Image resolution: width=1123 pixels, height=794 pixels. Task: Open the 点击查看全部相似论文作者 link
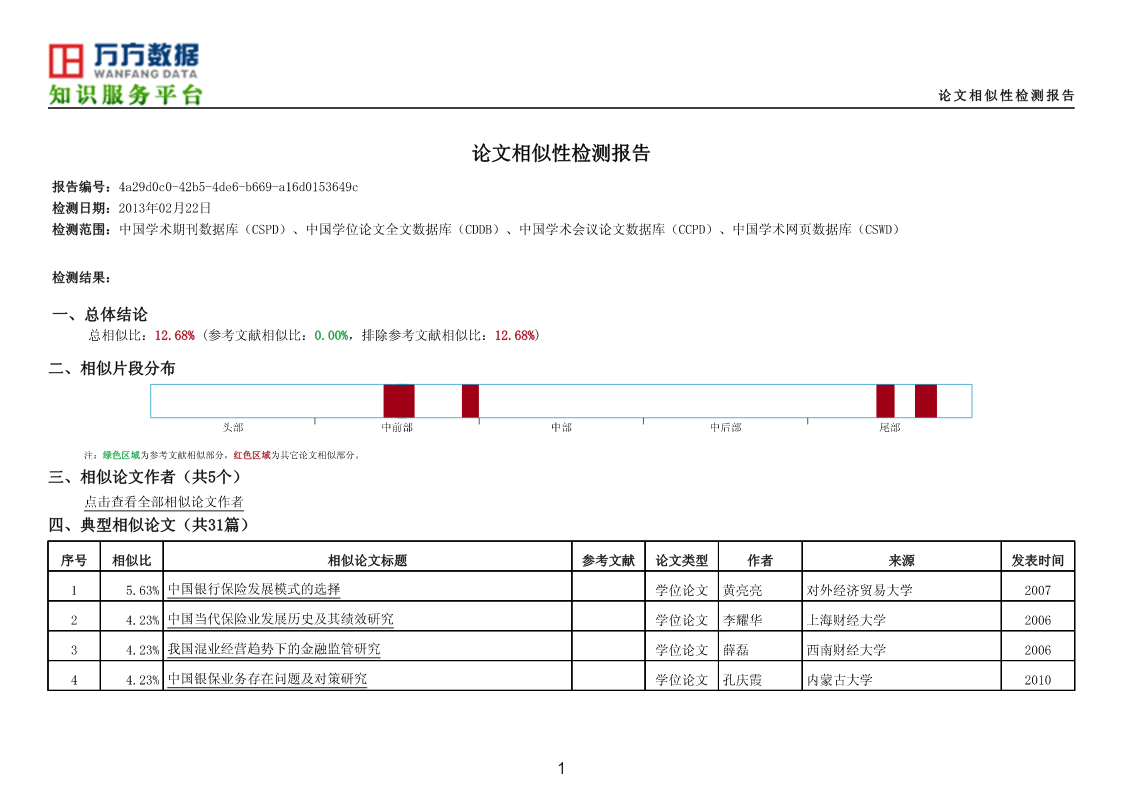tap(164, 502)
